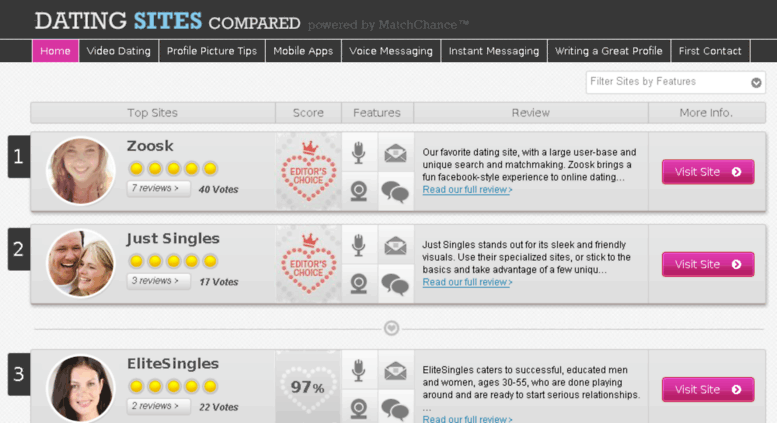
Task: Click the EliteSingles chat bubbles icon
Action: tap(395, 410)
